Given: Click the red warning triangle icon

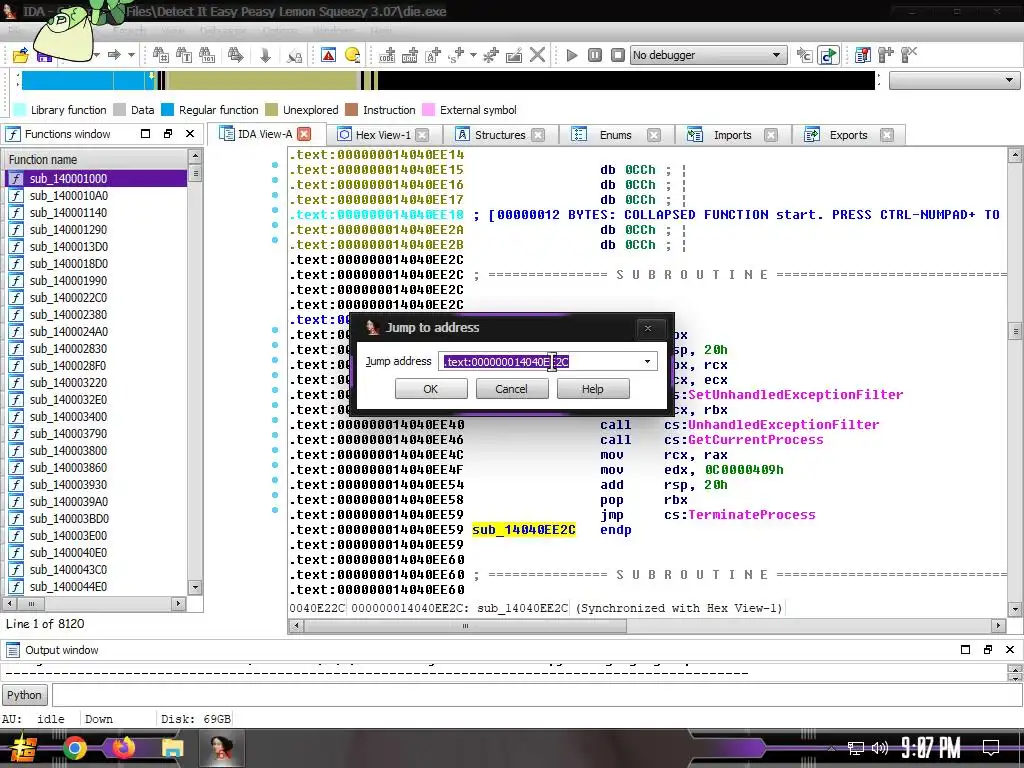Looking at the screenshot, I should tap(328, 55).
